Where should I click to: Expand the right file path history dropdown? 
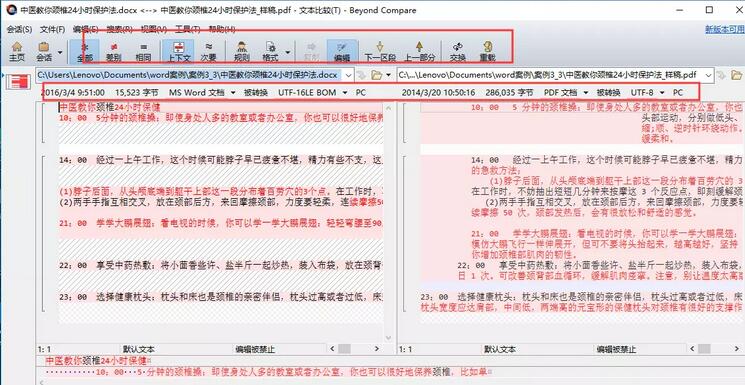click(709, 75)
